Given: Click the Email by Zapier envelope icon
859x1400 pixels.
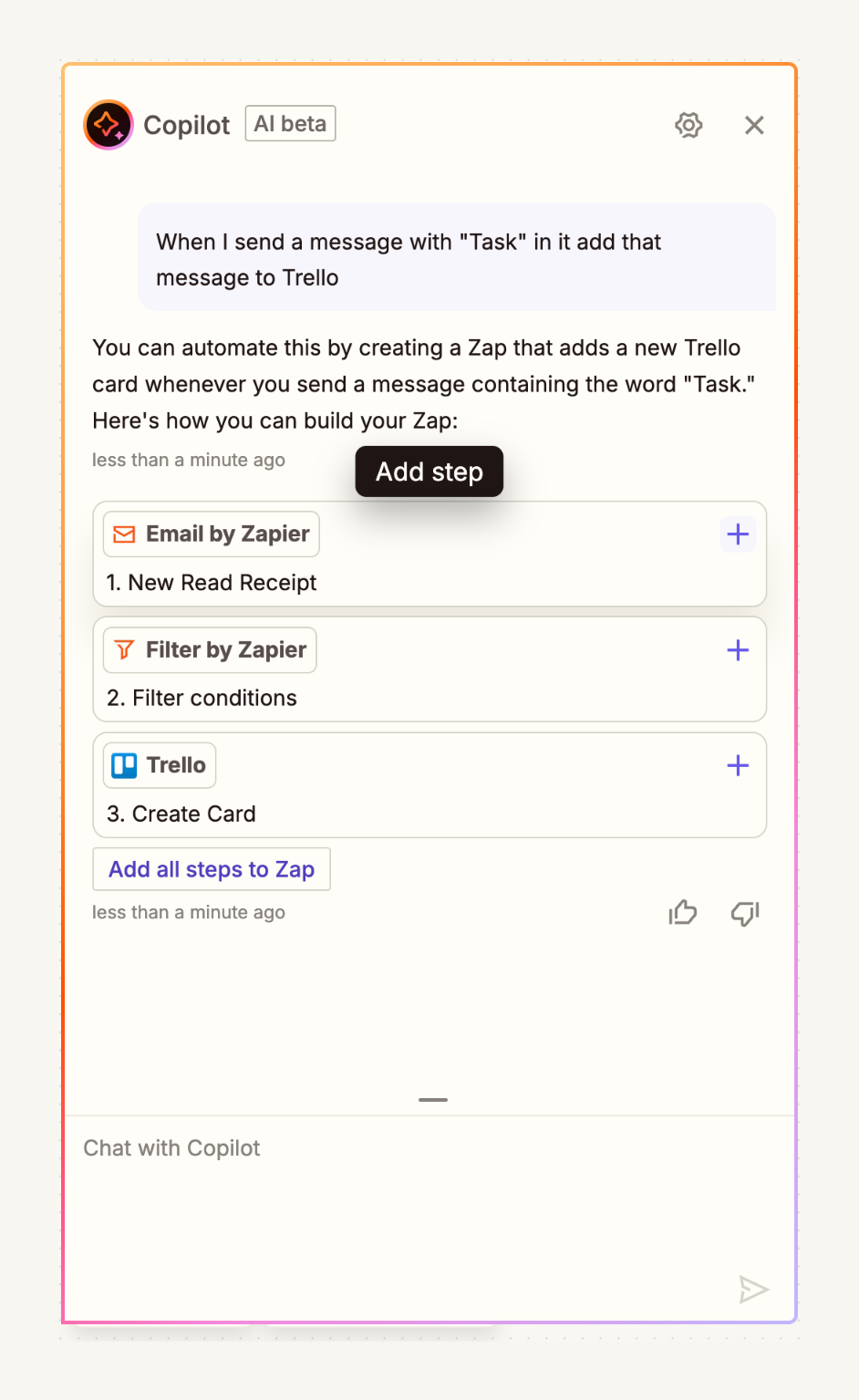Looking at the screenshot, I should pos(123,534).
